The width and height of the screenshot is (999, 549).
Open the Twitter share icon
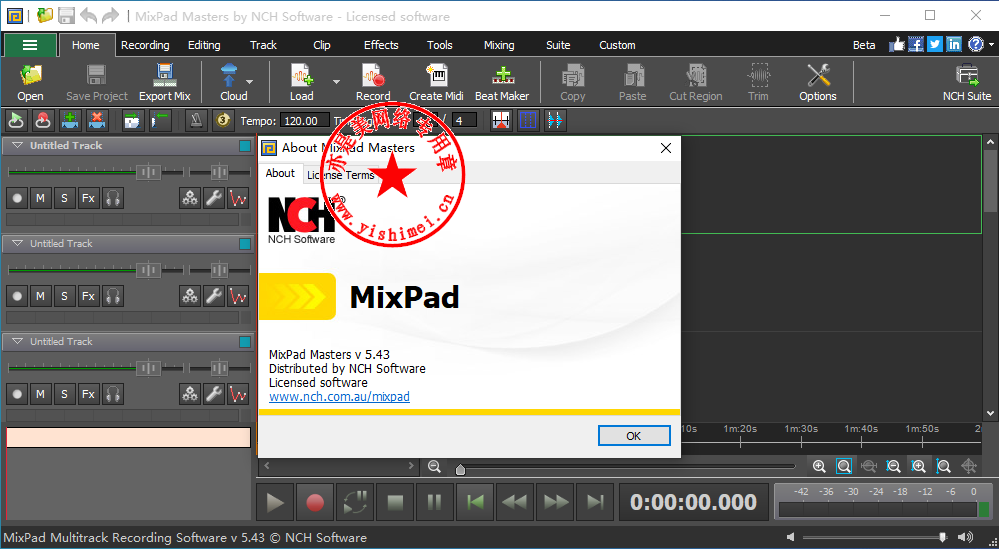935,45
